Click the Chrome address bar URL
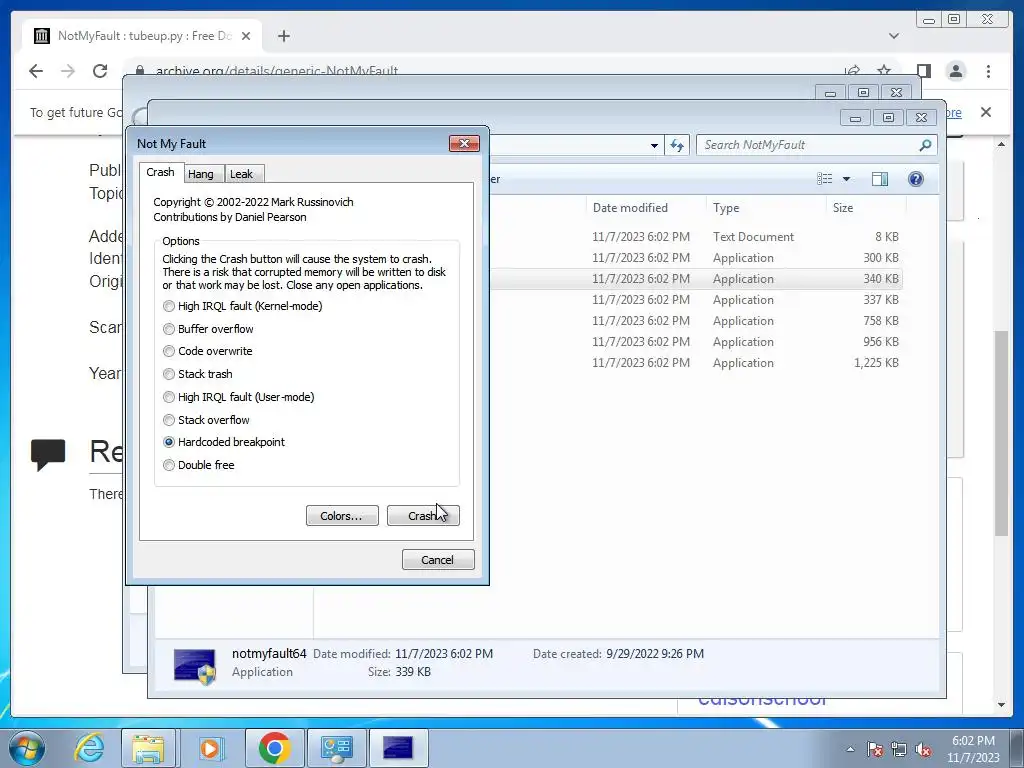1024x768 pixels. (277, 71)
